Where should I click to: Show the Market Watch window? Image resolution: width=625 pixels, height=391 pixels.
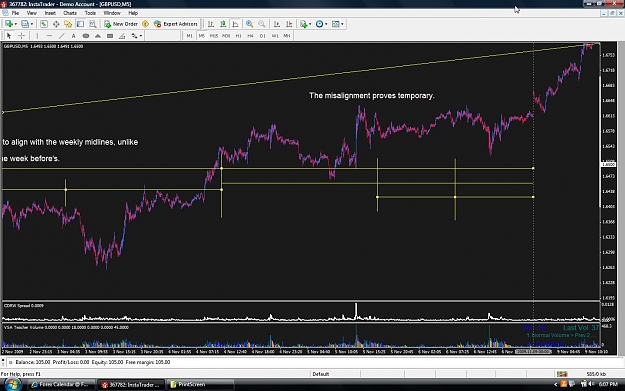click(x=43, y=24)
